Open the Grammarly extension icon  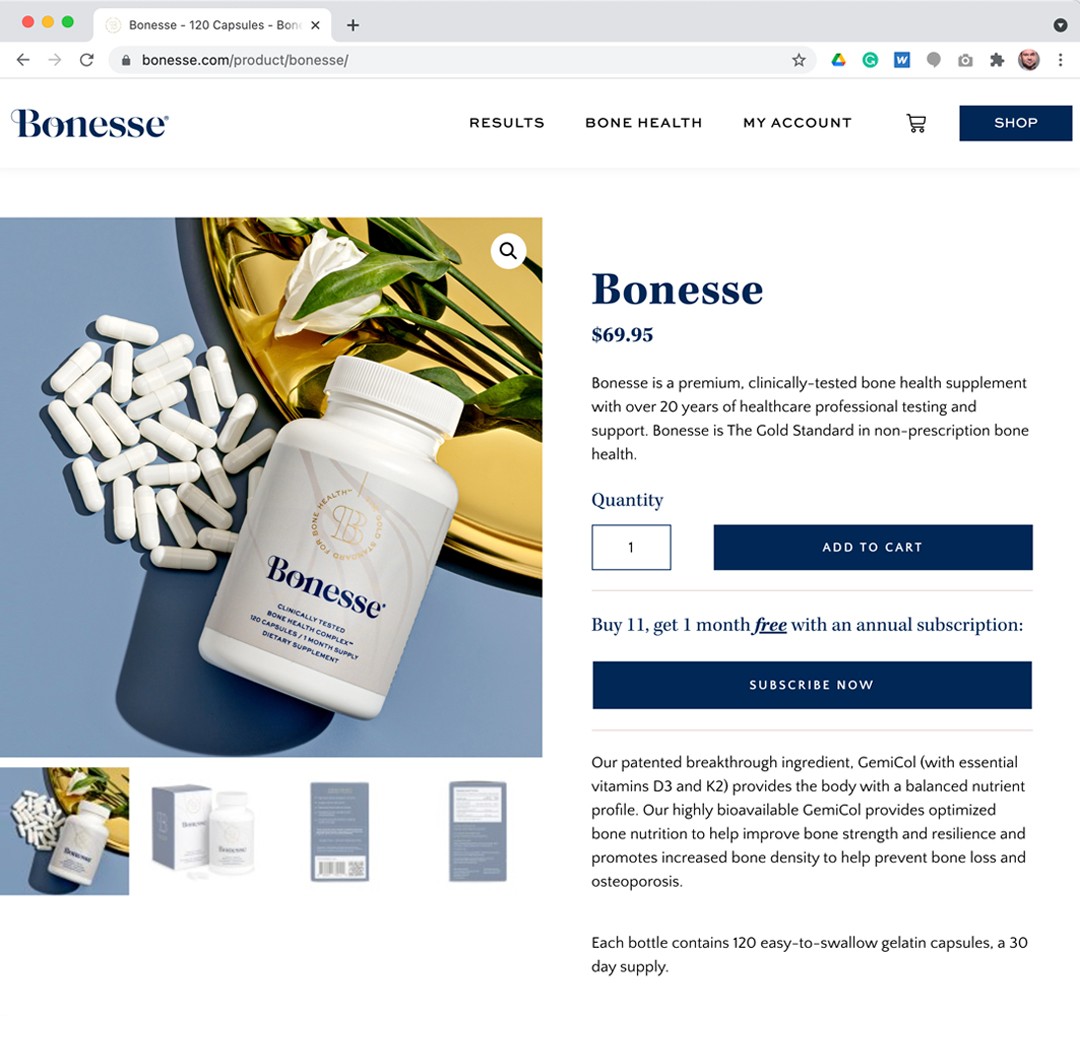(870, 60)
